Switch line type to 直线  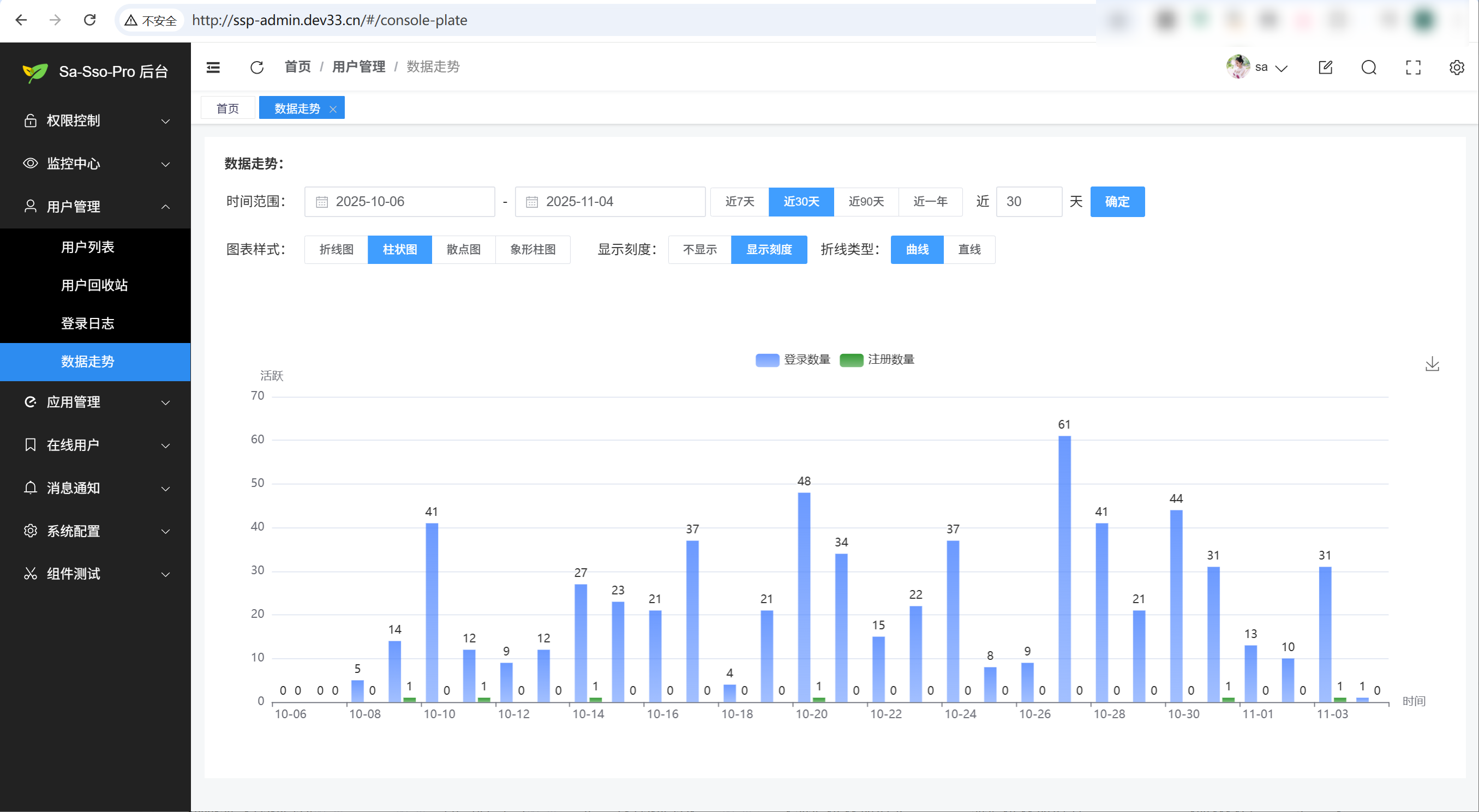point(969,250)
